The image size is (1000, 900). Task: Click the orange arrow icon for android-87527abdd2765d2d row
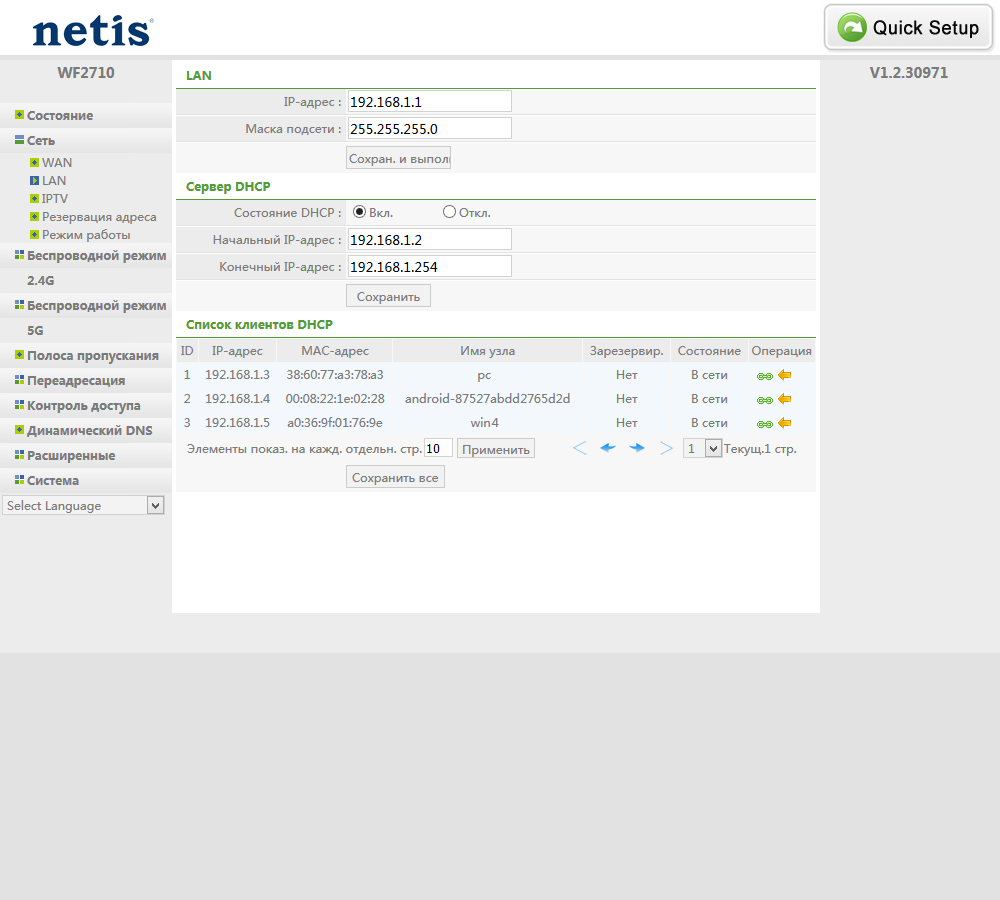(784, 399)
